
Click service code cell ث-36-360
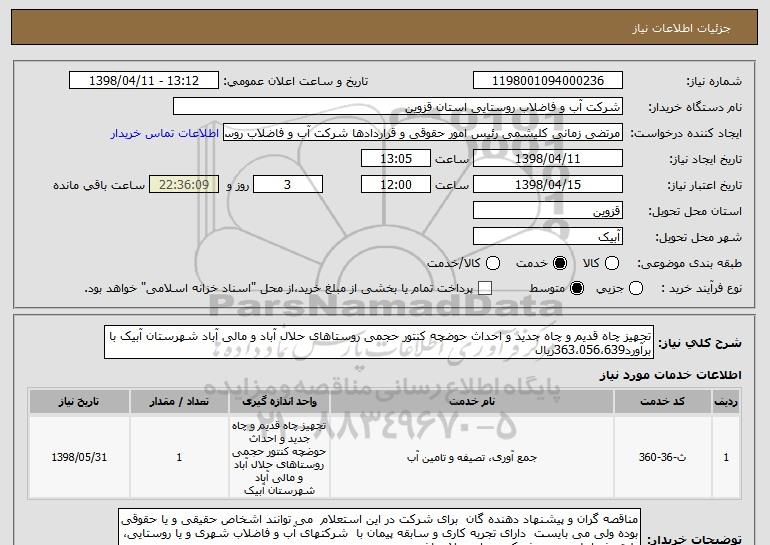tap(662, 458)
